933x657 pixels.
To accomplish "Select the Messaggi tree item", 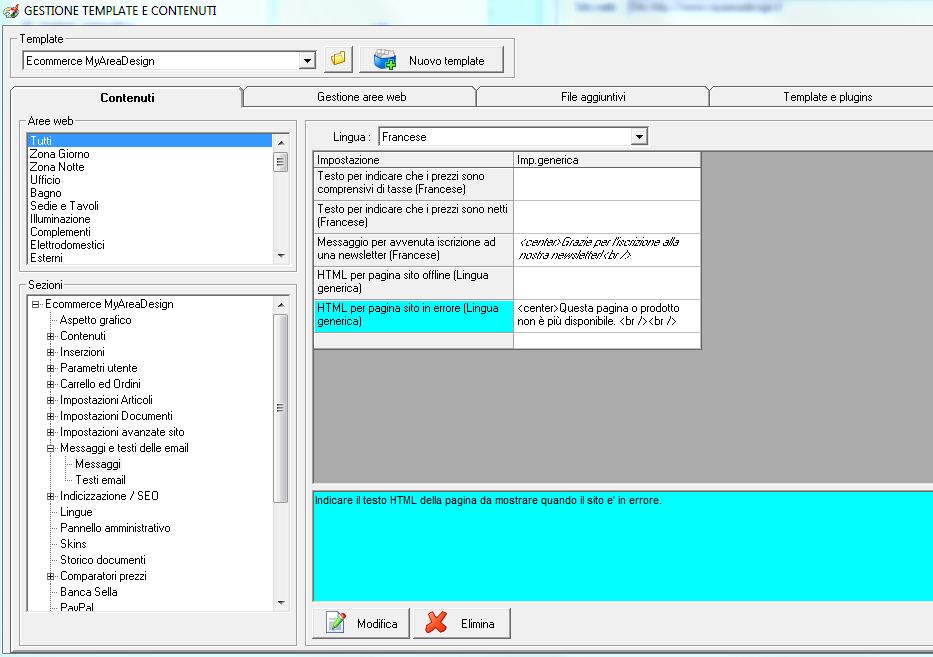I will [98, 464].
